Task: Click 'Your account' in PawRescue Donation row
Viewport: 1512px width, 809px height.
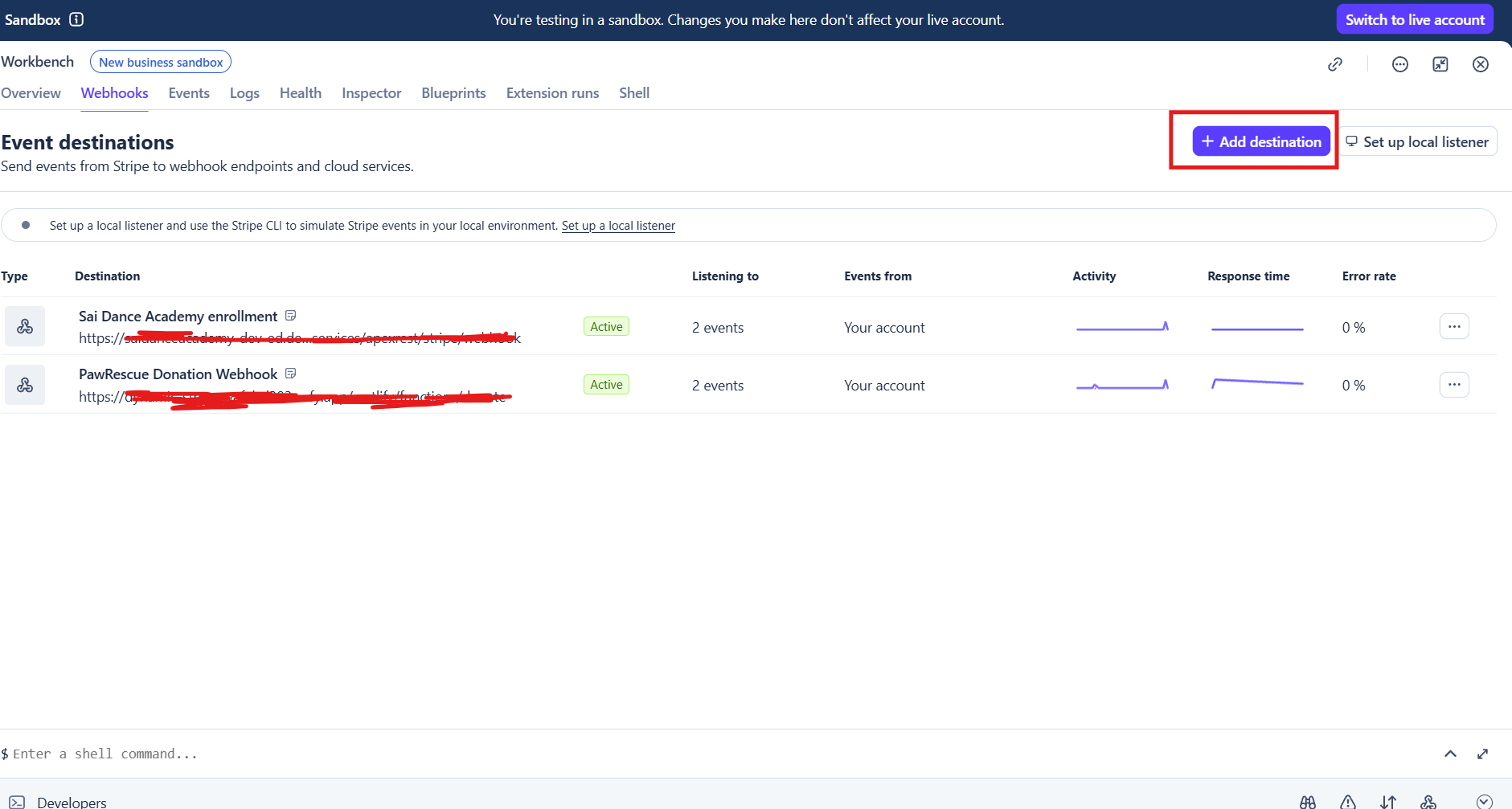Action: click(x=884, y=386)
